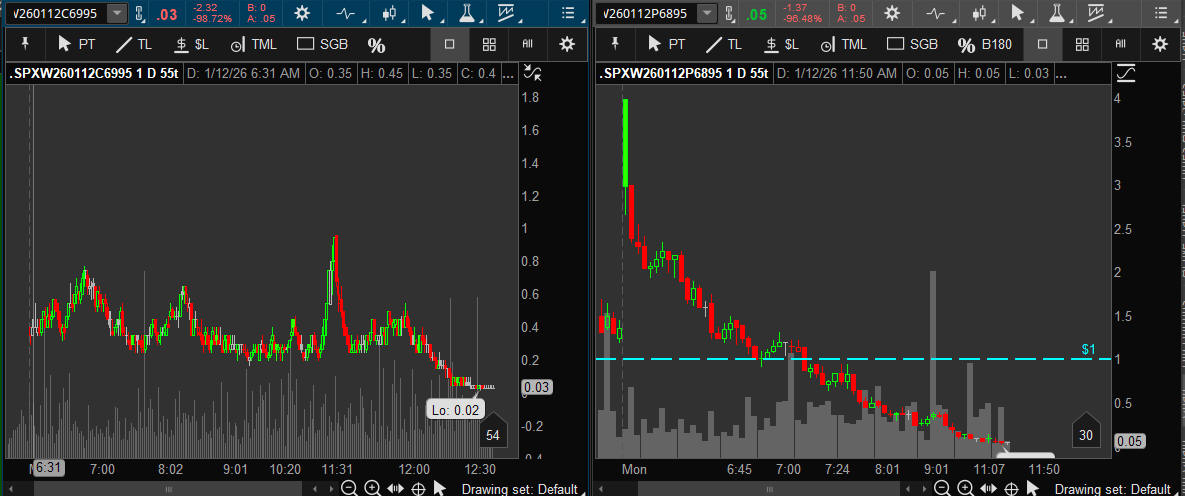Open Studies flask icon on left chart

tap(466, 13)
